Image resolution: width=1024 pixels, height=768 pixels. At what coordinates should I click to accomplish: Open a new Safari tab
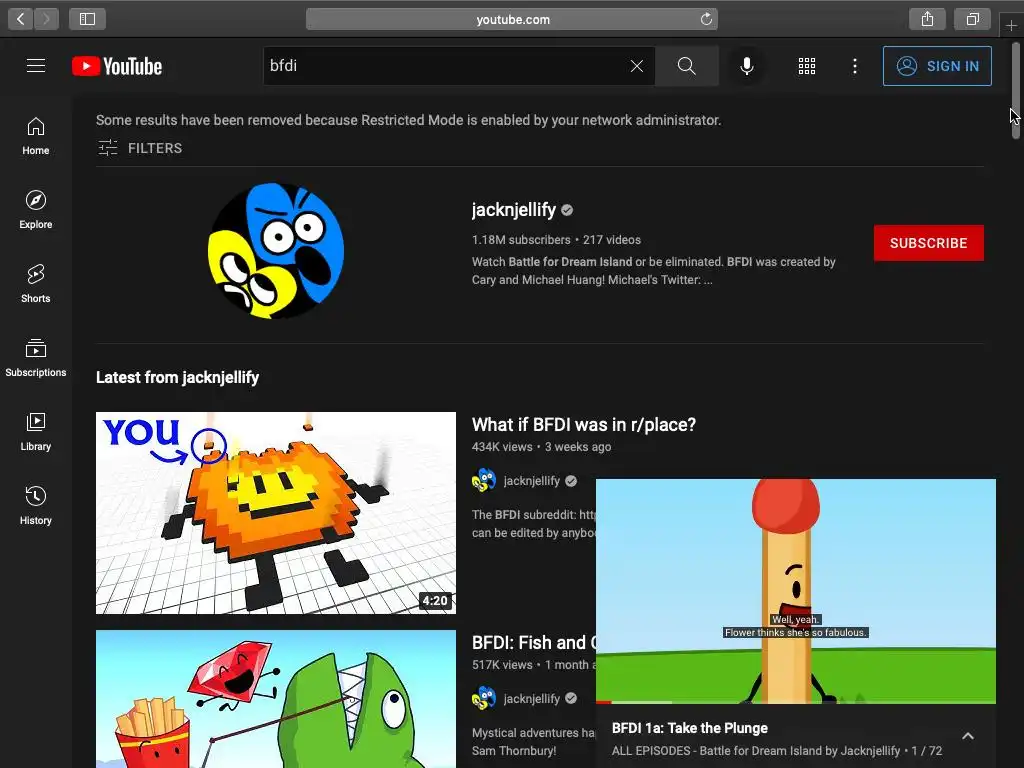click(x=1011, y=25)
